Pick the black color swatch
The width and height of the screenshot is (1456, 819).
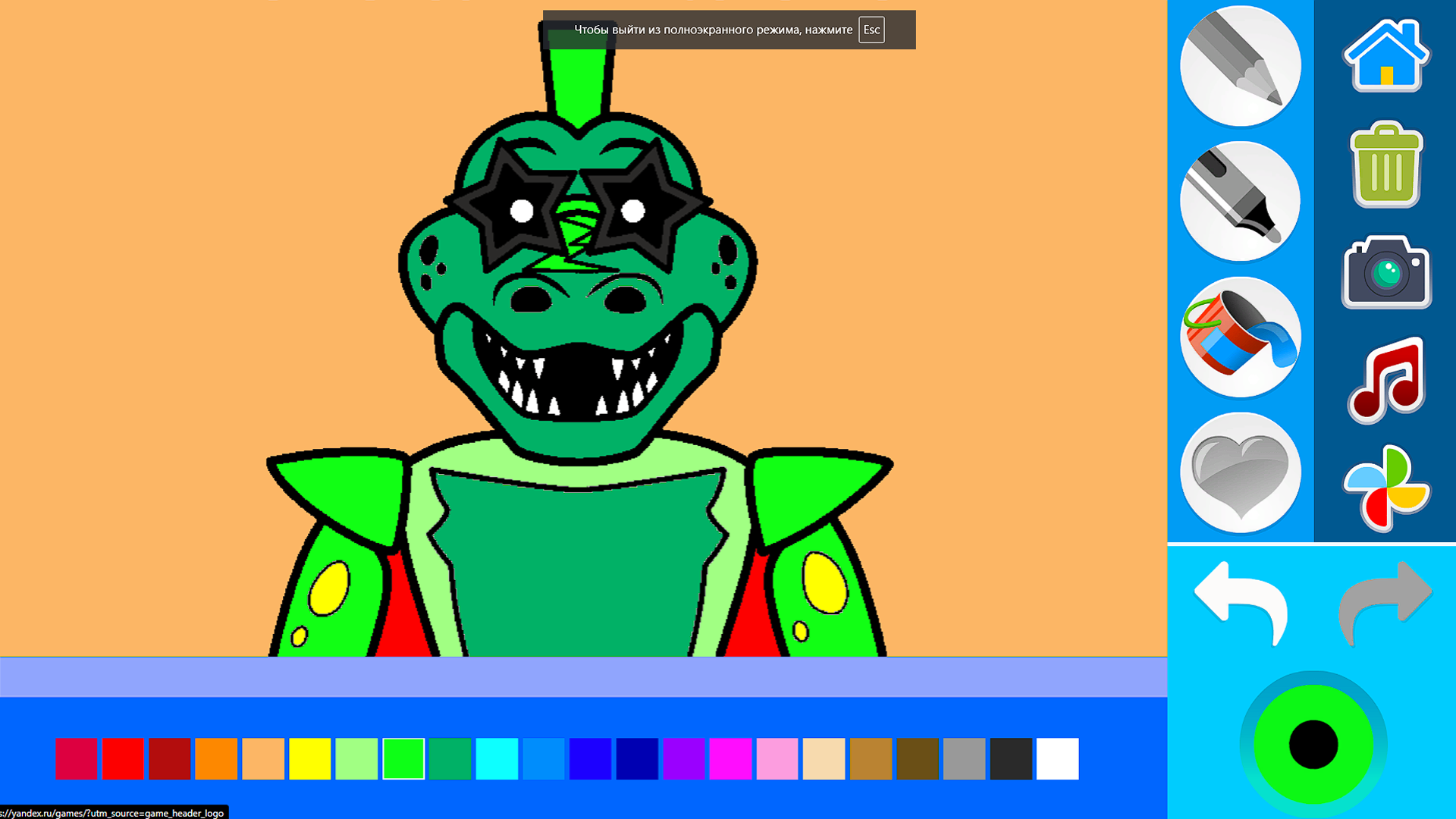(x=1012, y=758)
